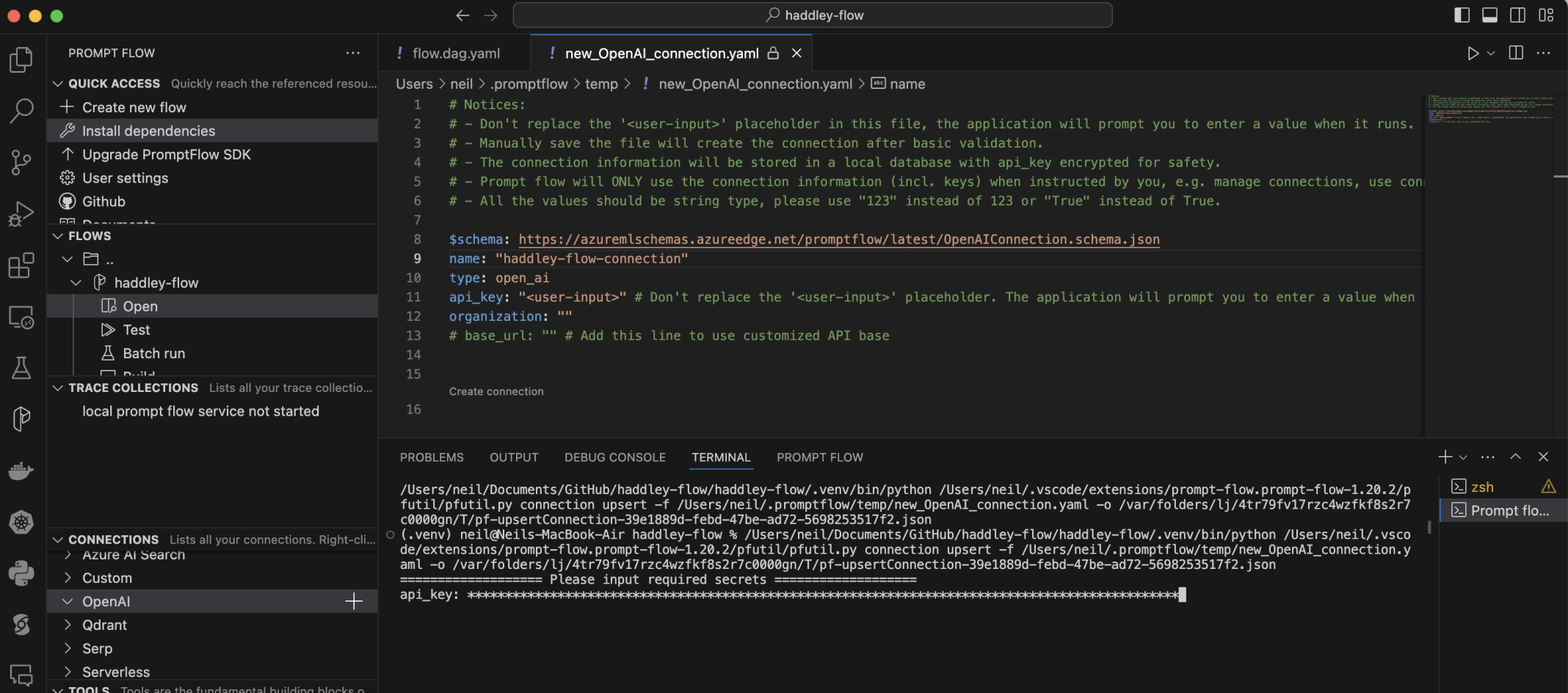Split the editor to the right
This screenshot has width=1568, height=693.
pos(1515,53)
